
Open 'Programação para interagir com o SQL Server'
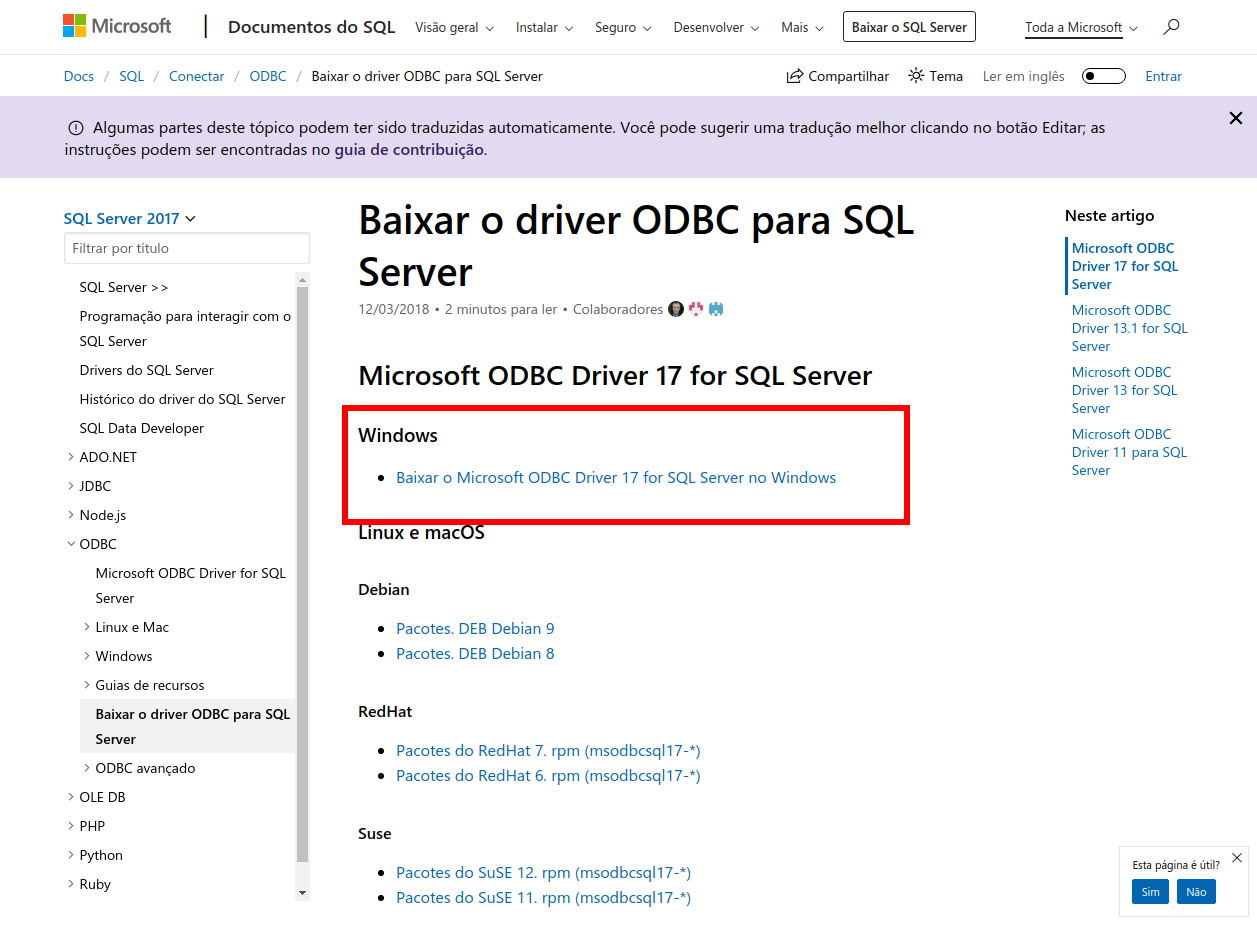pos(186,328)
